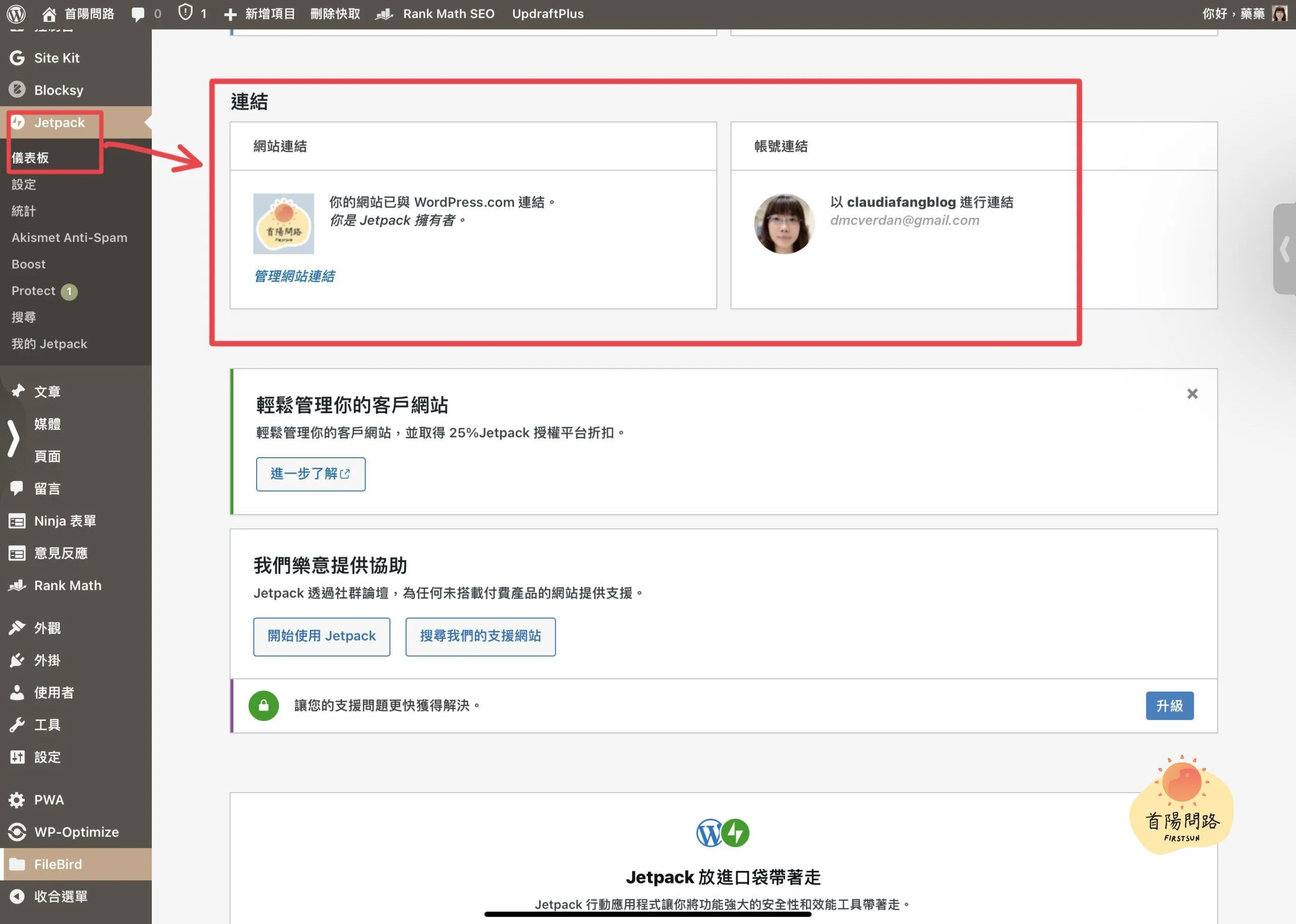Click the Site Kit Google icon
This screenshot has height=924, width=1296.
click(x=17, y=58)
